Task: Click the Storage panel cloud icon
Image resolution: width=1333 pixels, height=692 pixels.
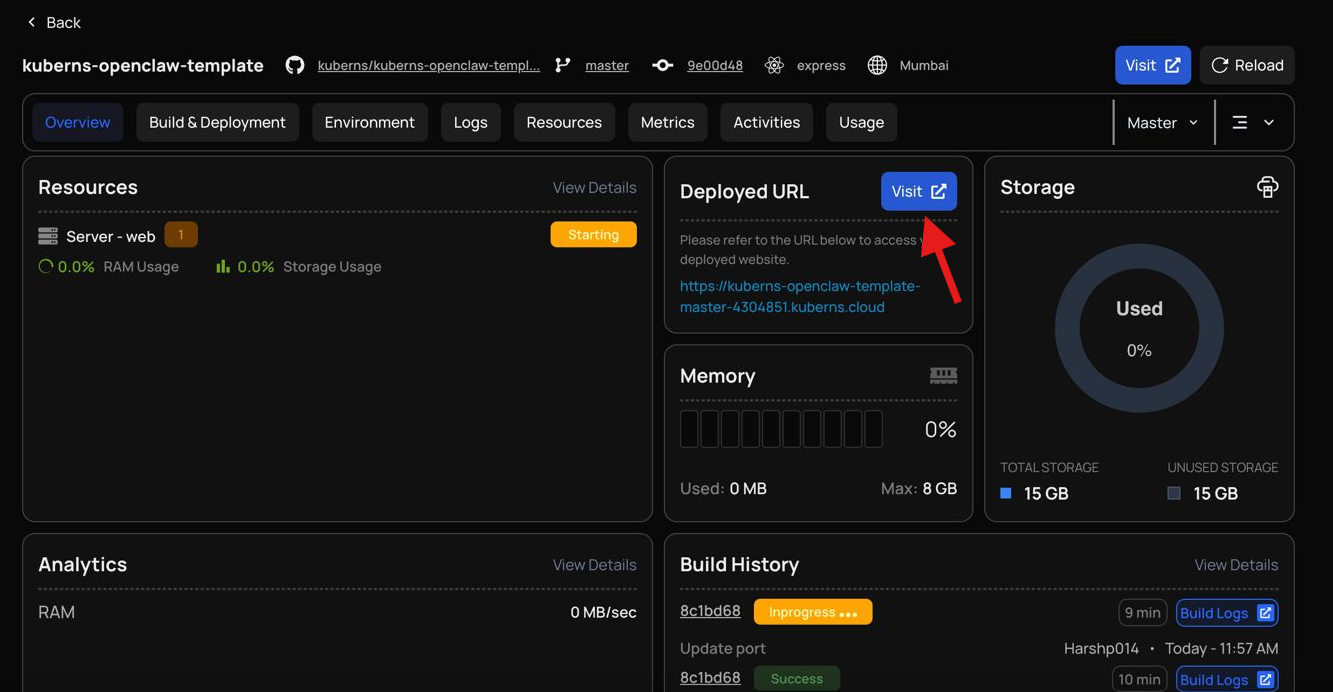Action: pyautogui.click(x=1267, y=187)
